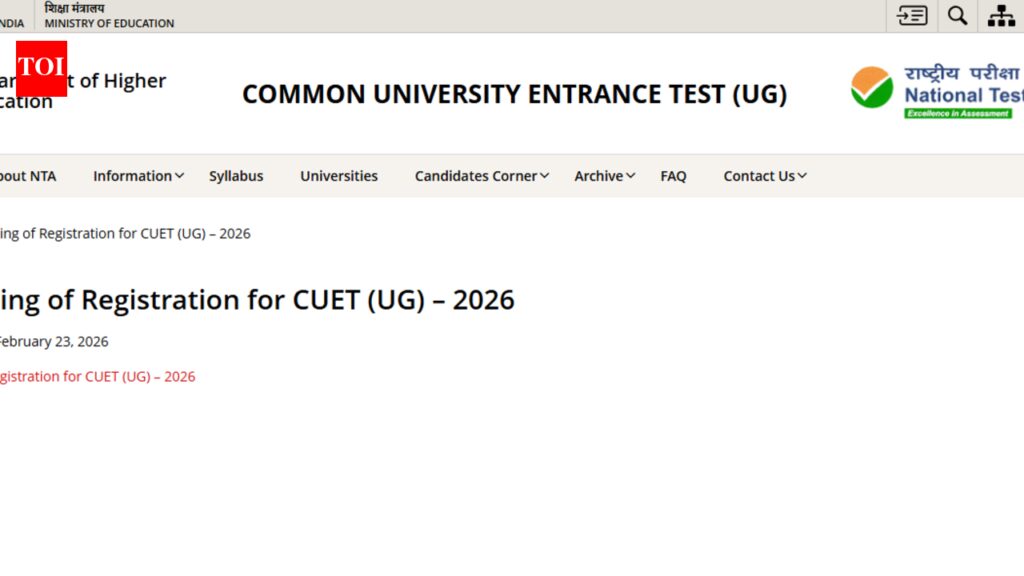Open the sitemap icon at top right
The width and height of the screenshot is (1024, 576).
1001,15
